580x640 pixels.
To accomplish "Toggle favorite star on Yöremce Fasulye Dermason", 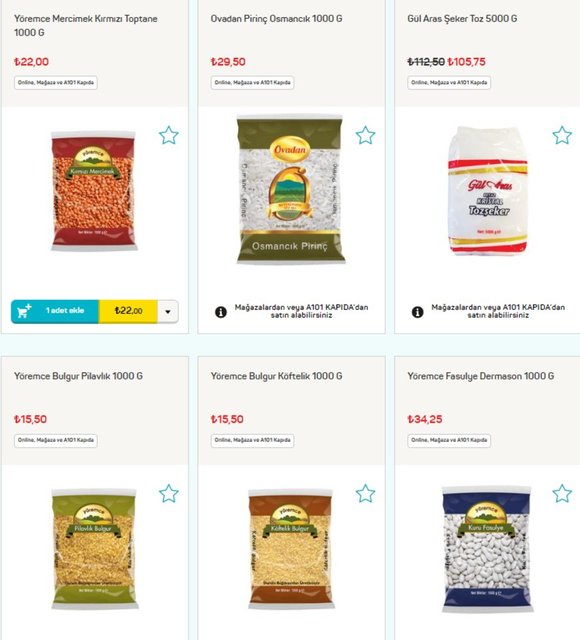I will [562, 493].
